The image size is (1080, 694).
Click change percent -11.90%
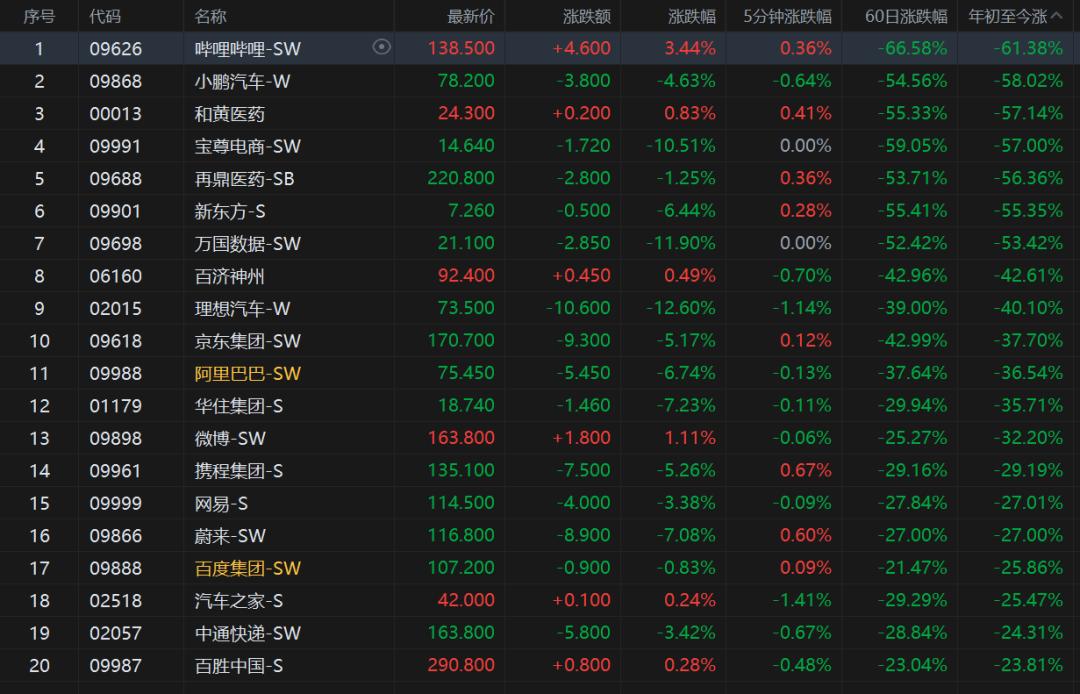(x=681, y=243)
